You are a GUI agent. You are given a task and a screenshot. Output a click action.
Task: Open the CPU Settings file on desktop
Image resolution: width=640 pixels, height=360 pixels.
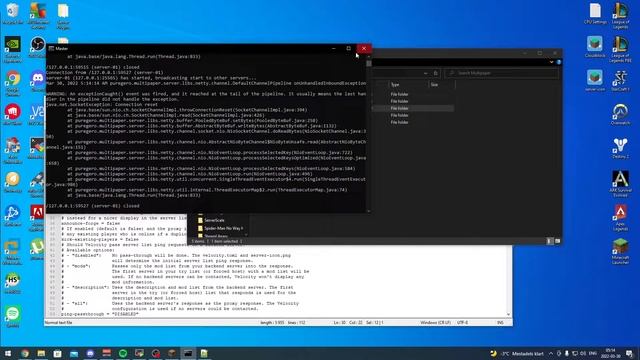click(x=595, y=13)
